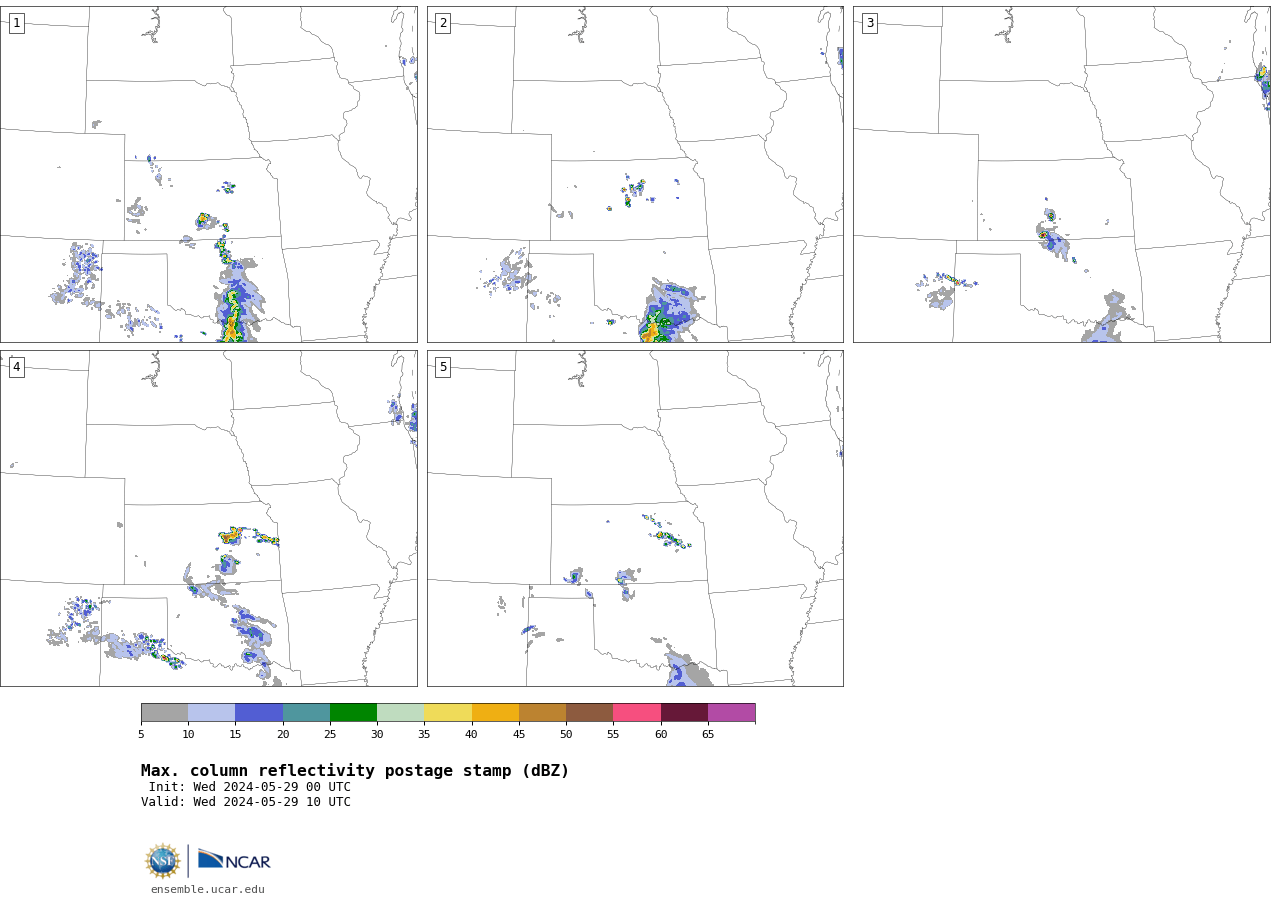
Task: Click the Valid: Wed 2024-05-29 10 UTC text
Action: 246,802
